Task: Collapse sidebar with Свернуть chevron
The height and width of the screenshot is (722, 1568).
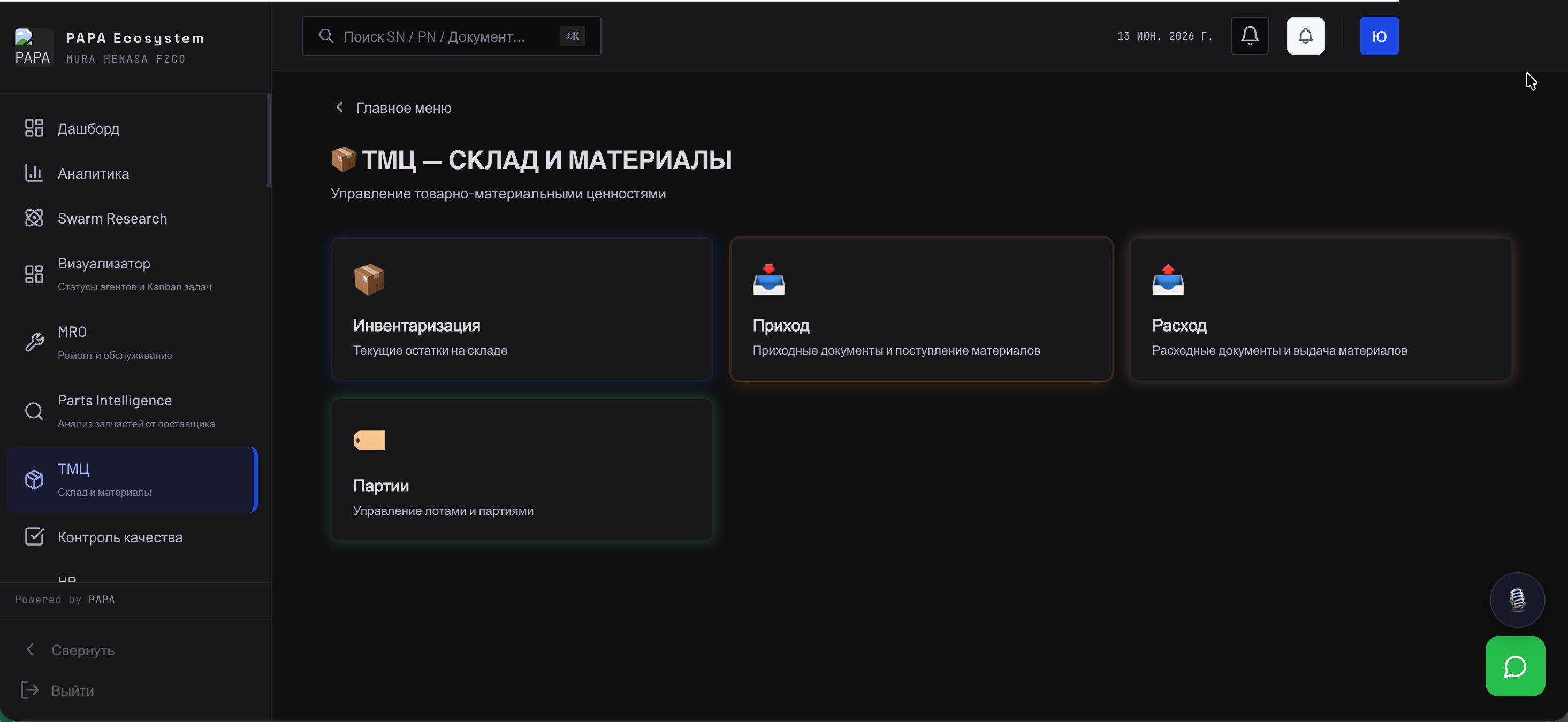Action: (30, 650)
